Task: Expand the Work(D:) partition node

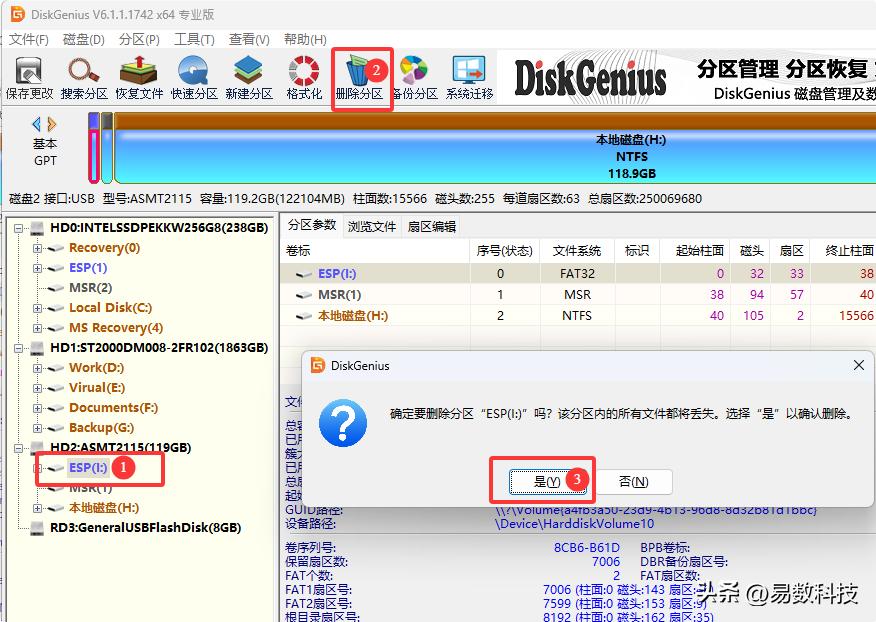Action: tap(37, 368)
